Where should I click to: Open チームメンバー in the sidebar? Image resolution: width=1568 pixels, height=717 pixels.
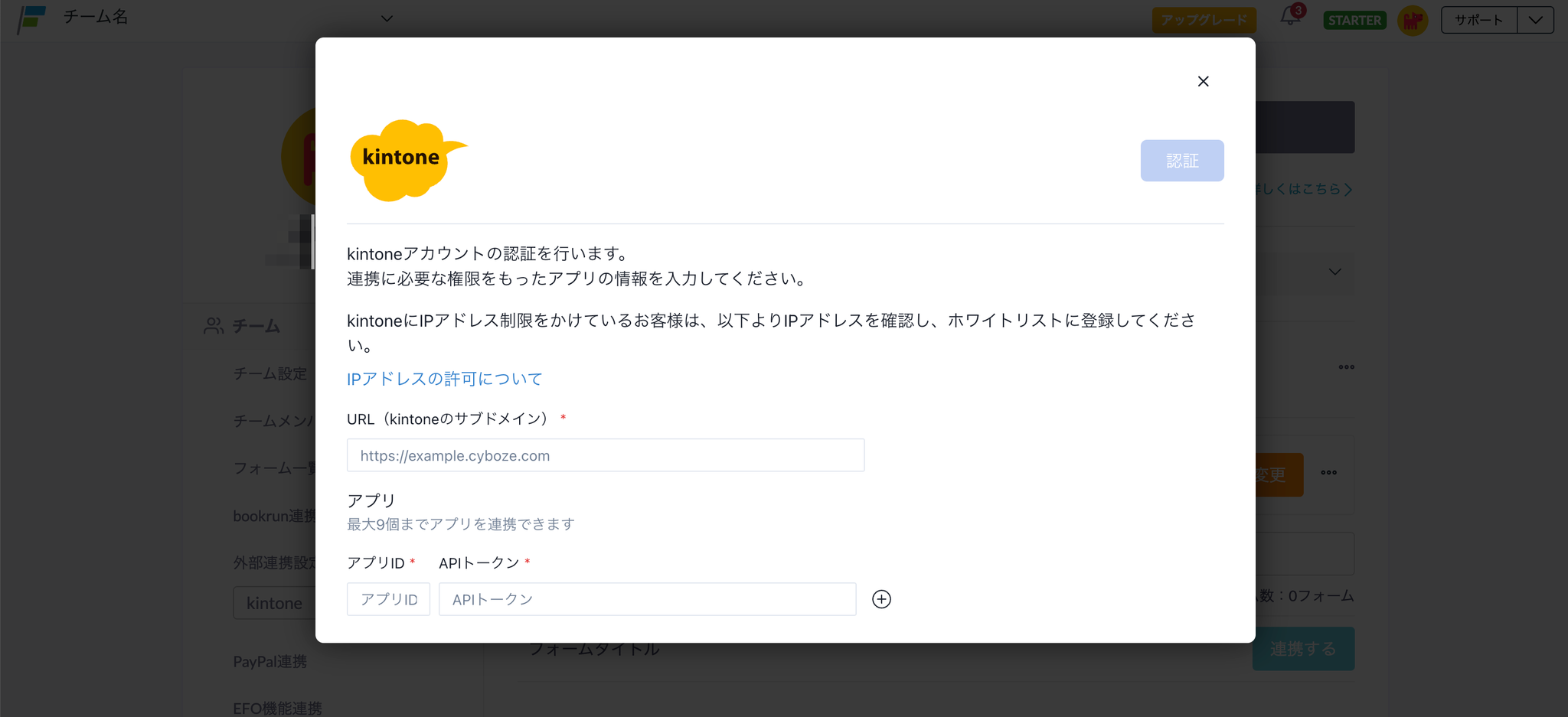click(x=274, y=421)
